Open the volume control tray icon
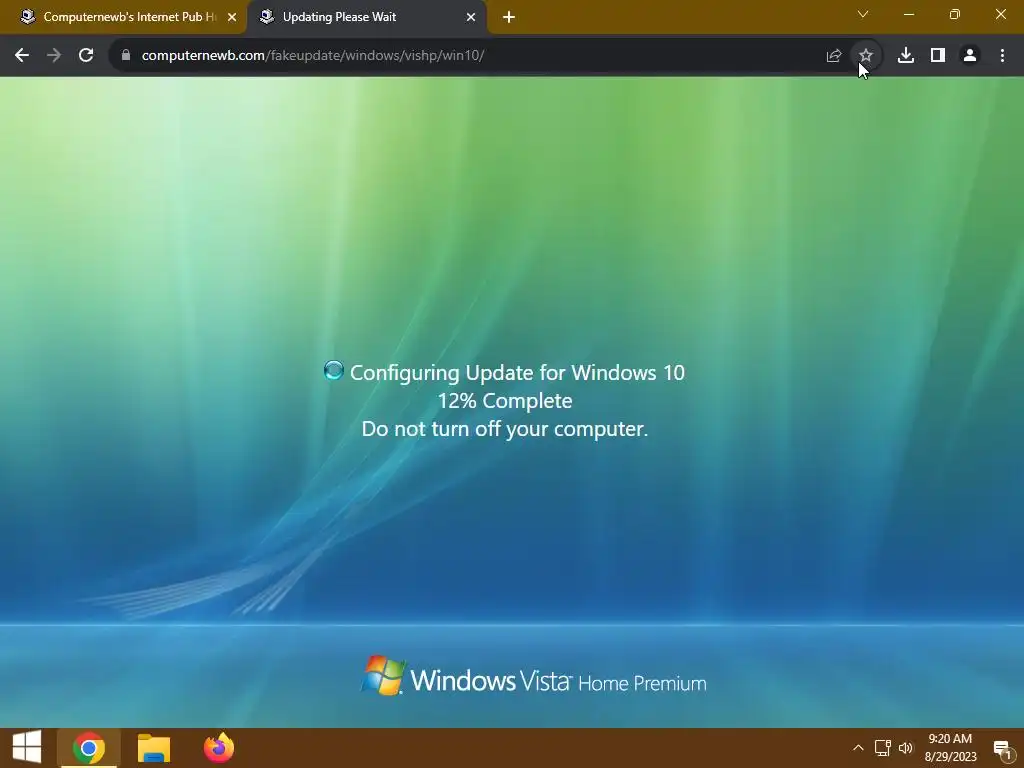 tap(906, 748)
